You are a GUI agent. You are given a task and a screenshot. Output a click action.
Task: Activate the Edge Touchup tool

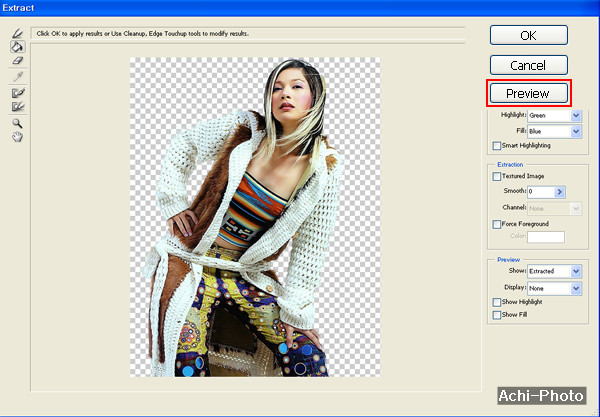[17, 106]
